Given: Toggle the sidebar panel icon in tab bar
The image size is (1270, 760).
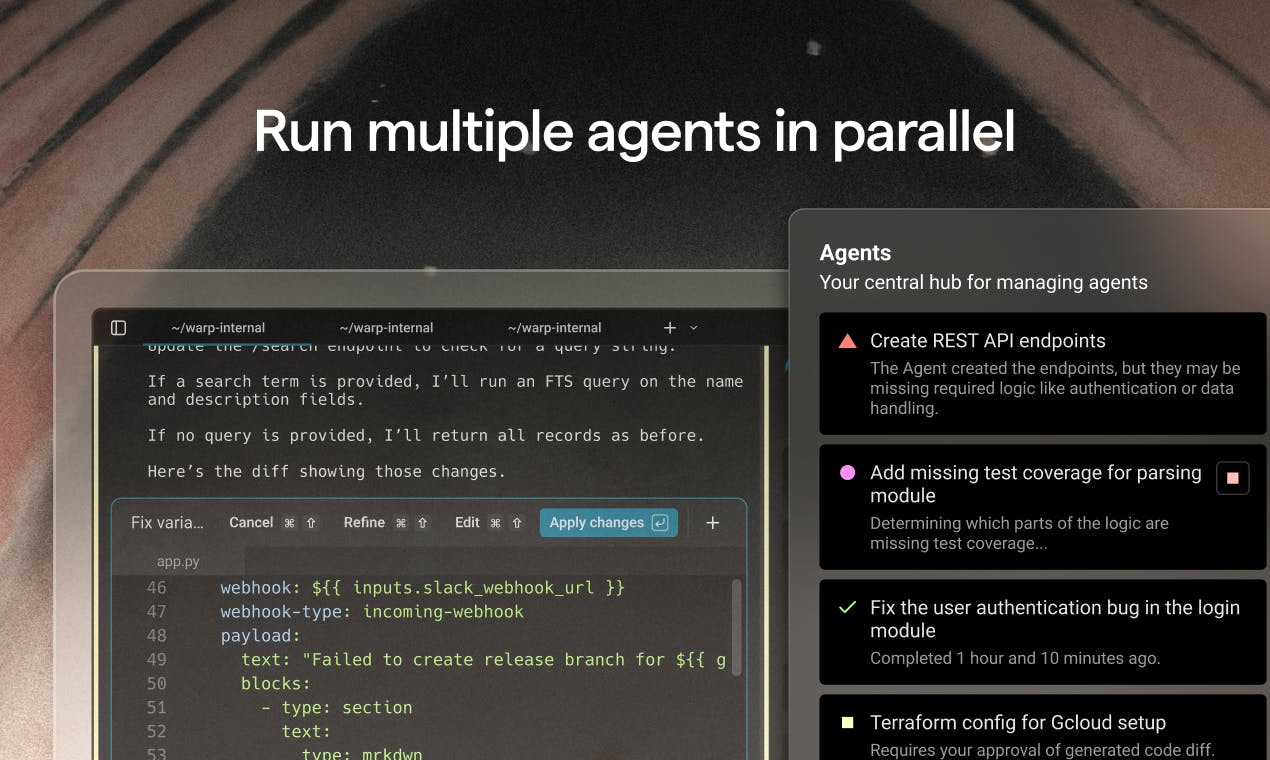Looking at the screenshot, I should pyautogui.click(x=118, y=328).
